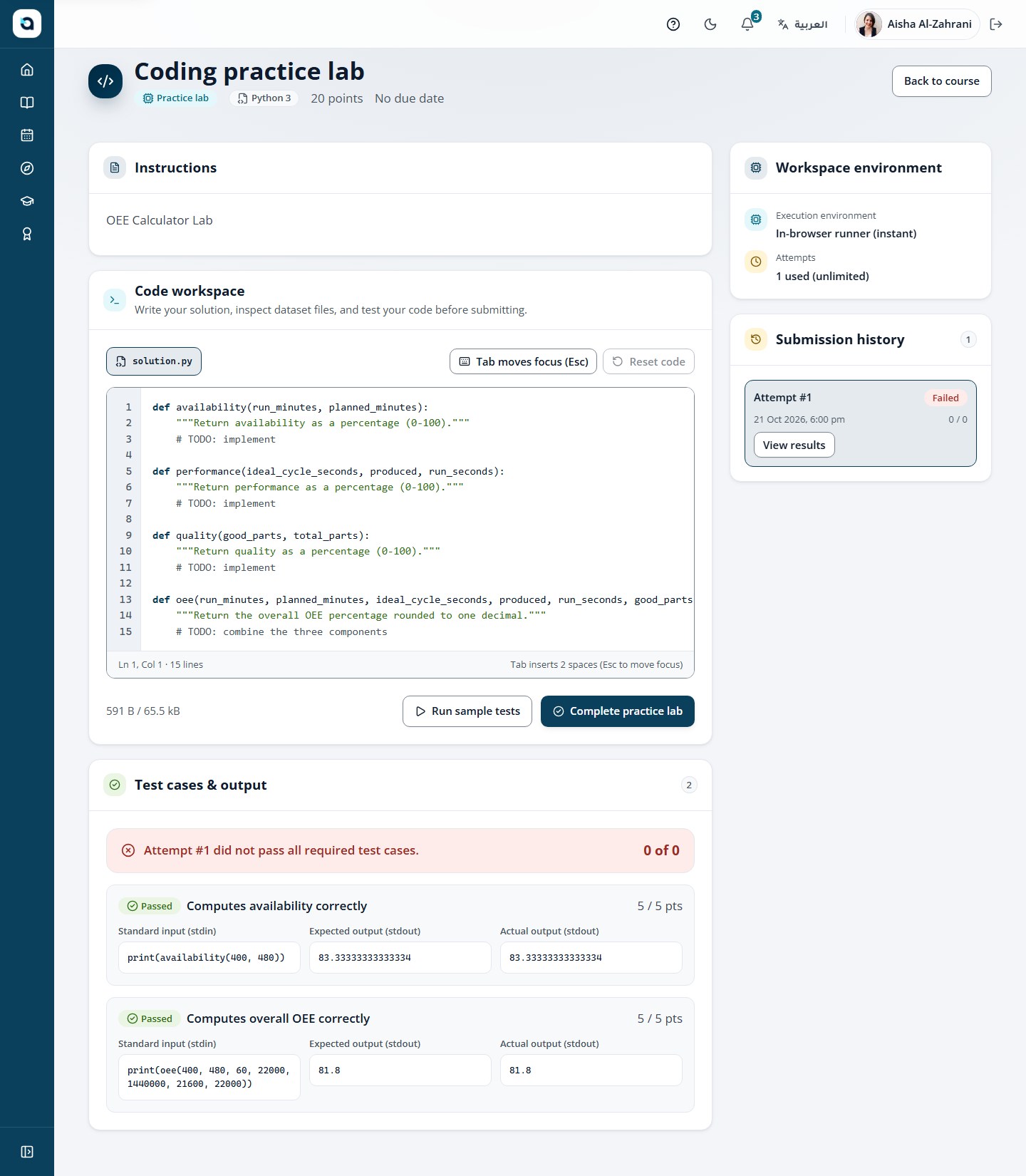Toggle Tab moves focus (Esc) button
Image resolution: width=1026 pixels, height=1176 pixels.
(x=523, y=361)
